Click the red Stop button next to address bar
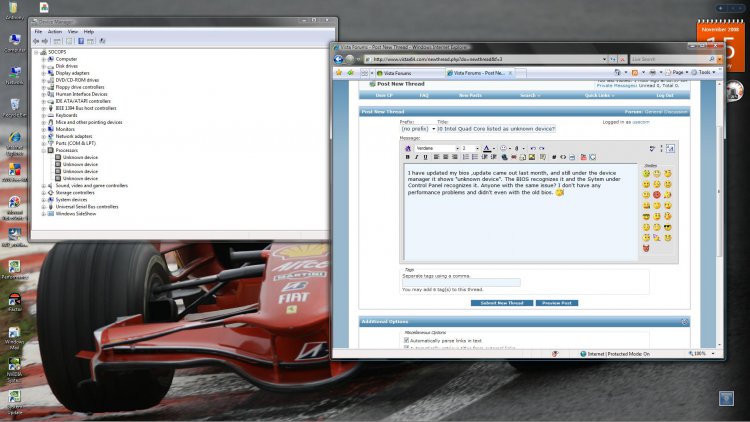 (x=622, y=59)
